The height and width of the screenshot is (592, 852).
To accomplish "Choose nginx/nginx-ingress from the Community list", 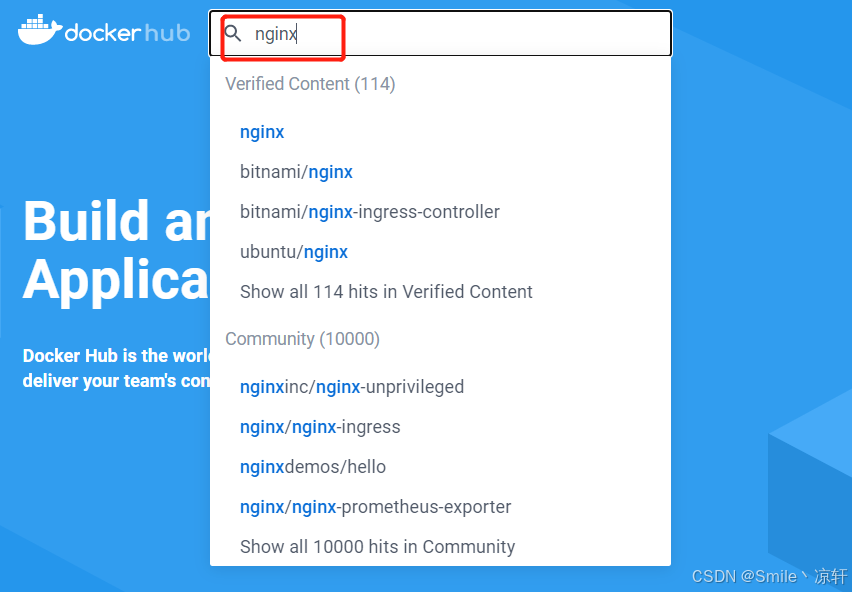I will click(320, 427).
